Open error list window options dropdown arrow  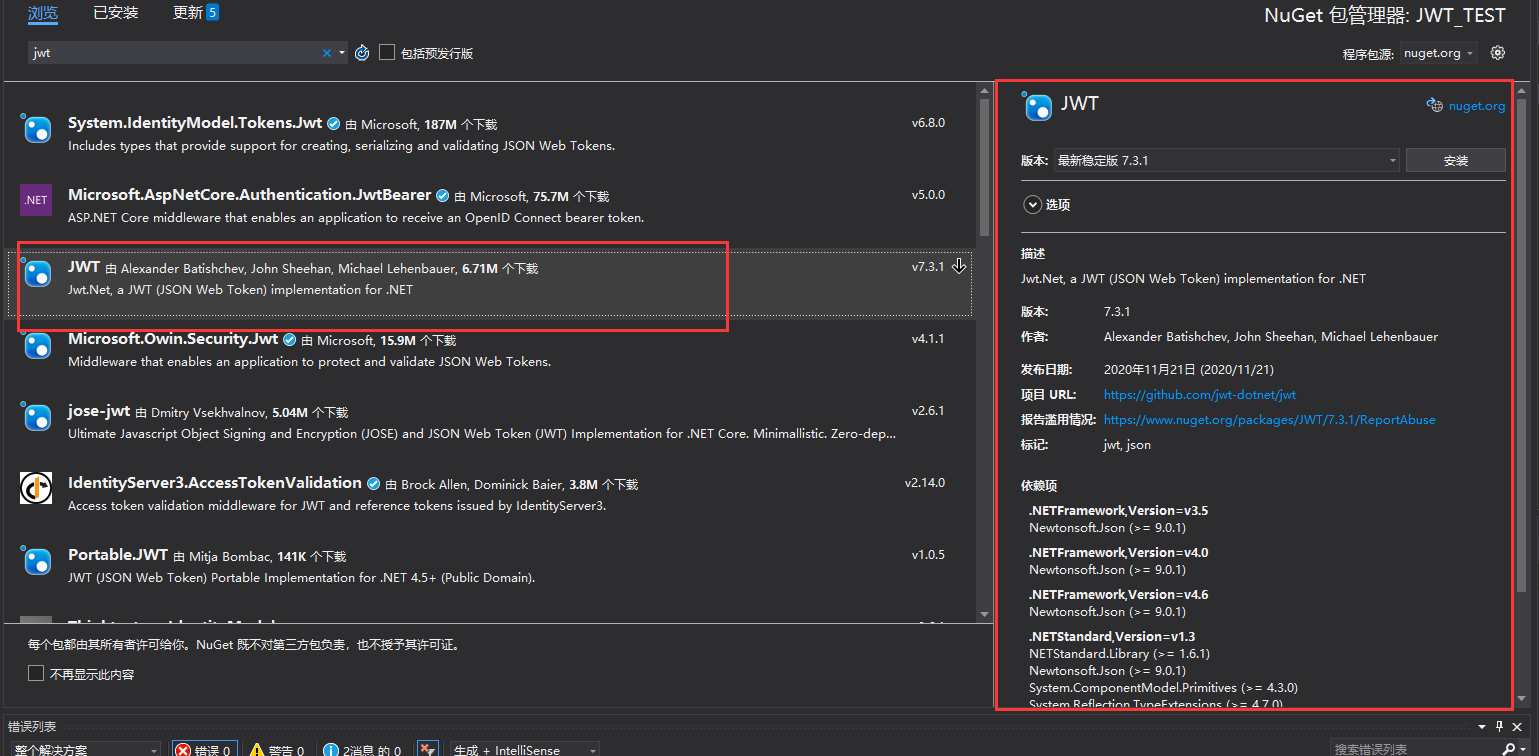1483,726
